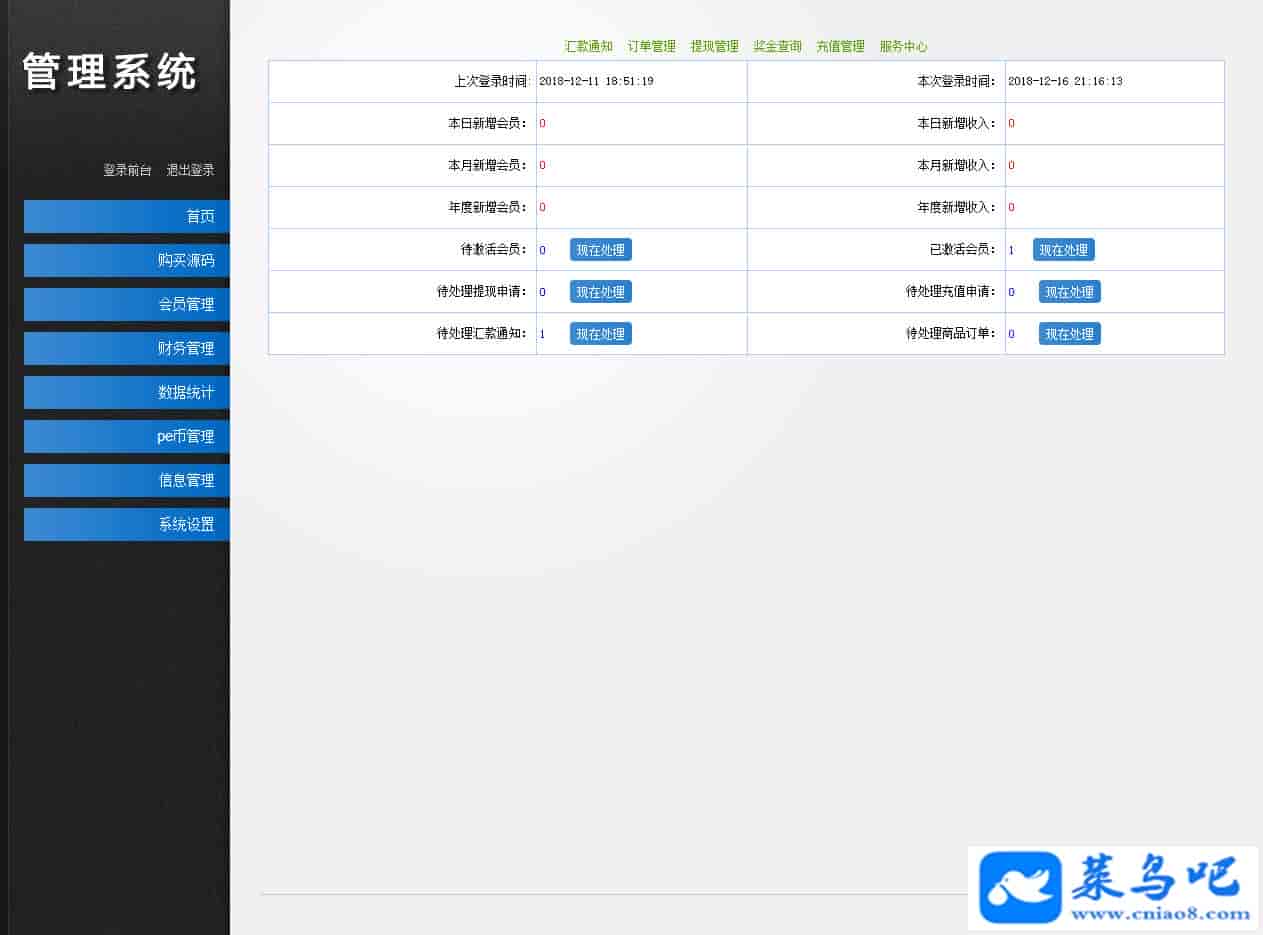Click 现在处理 for 待处理商品订单

pos(1070,334)
